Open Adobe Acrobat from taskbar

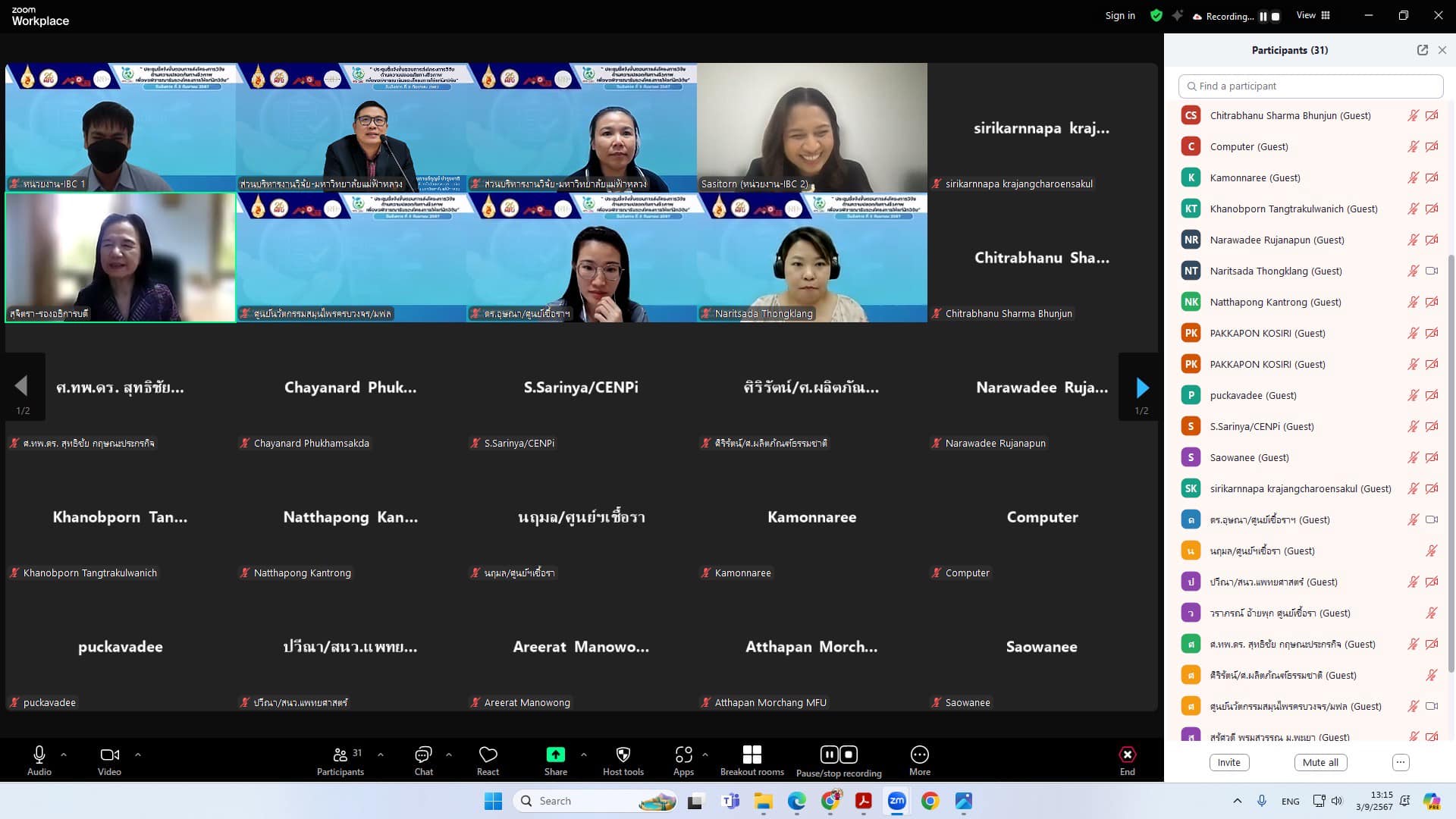[863, 801]
